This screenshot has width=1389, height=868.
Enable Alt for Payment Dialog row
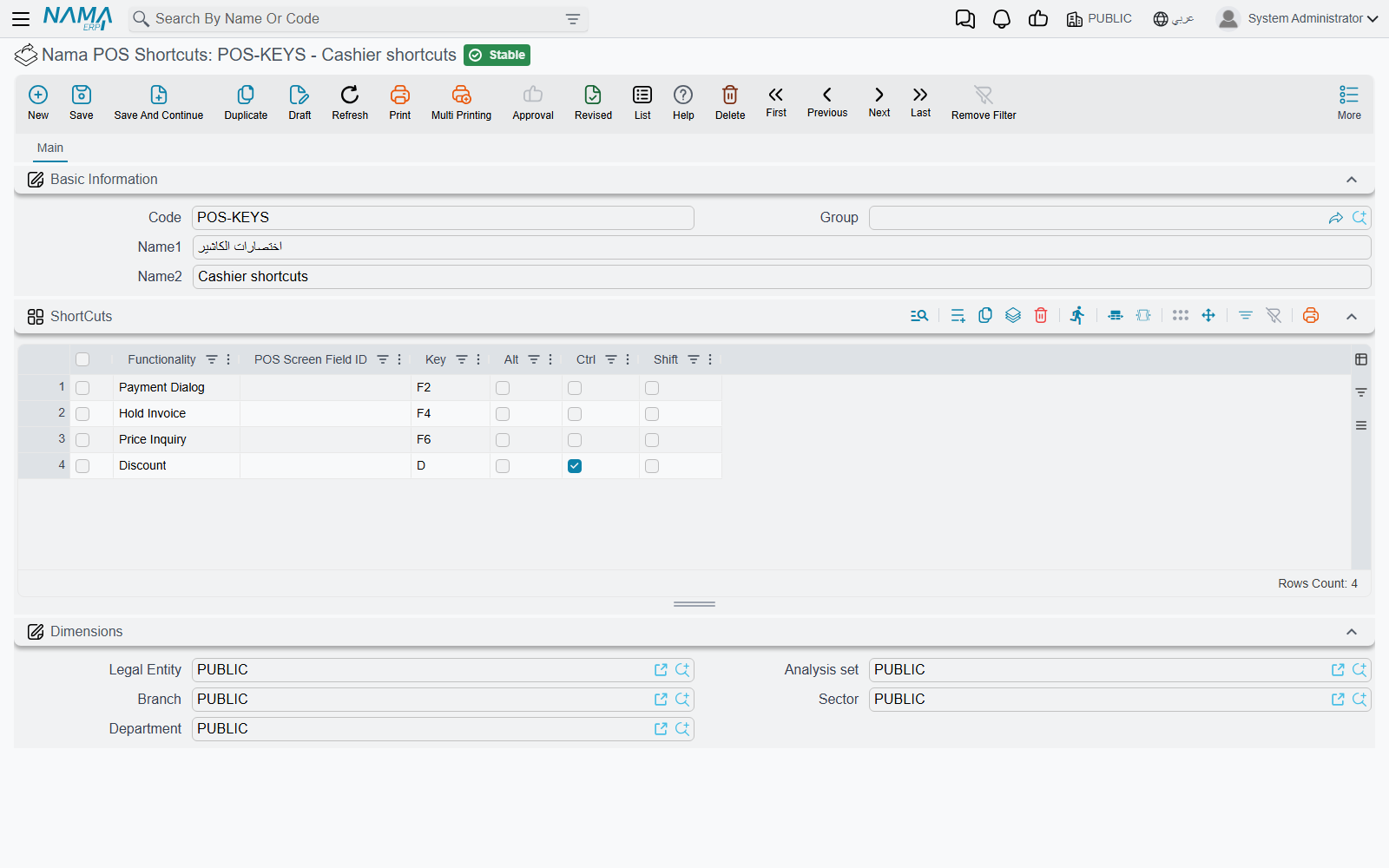503,388
